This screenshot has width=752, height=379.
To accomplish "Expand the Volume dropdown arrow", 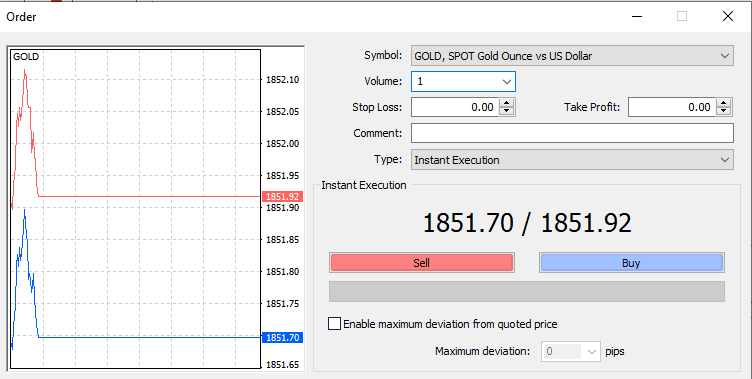I will pos(506,82).
